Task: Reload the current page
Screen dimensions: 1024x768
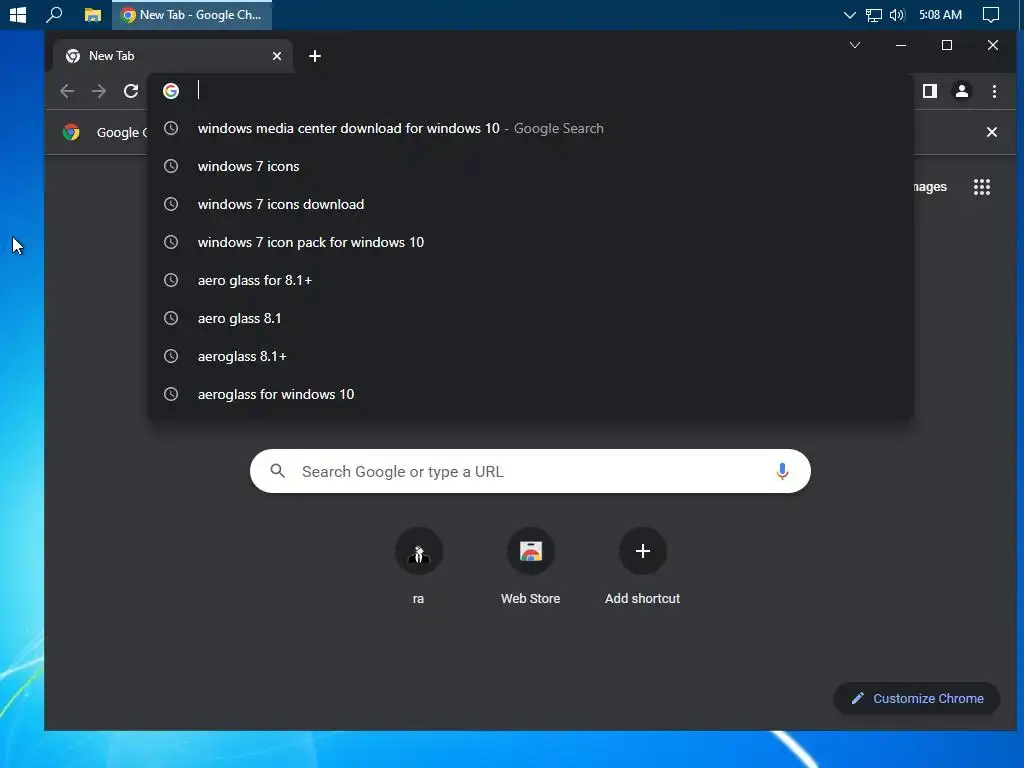Action: [x=131, y=91]
